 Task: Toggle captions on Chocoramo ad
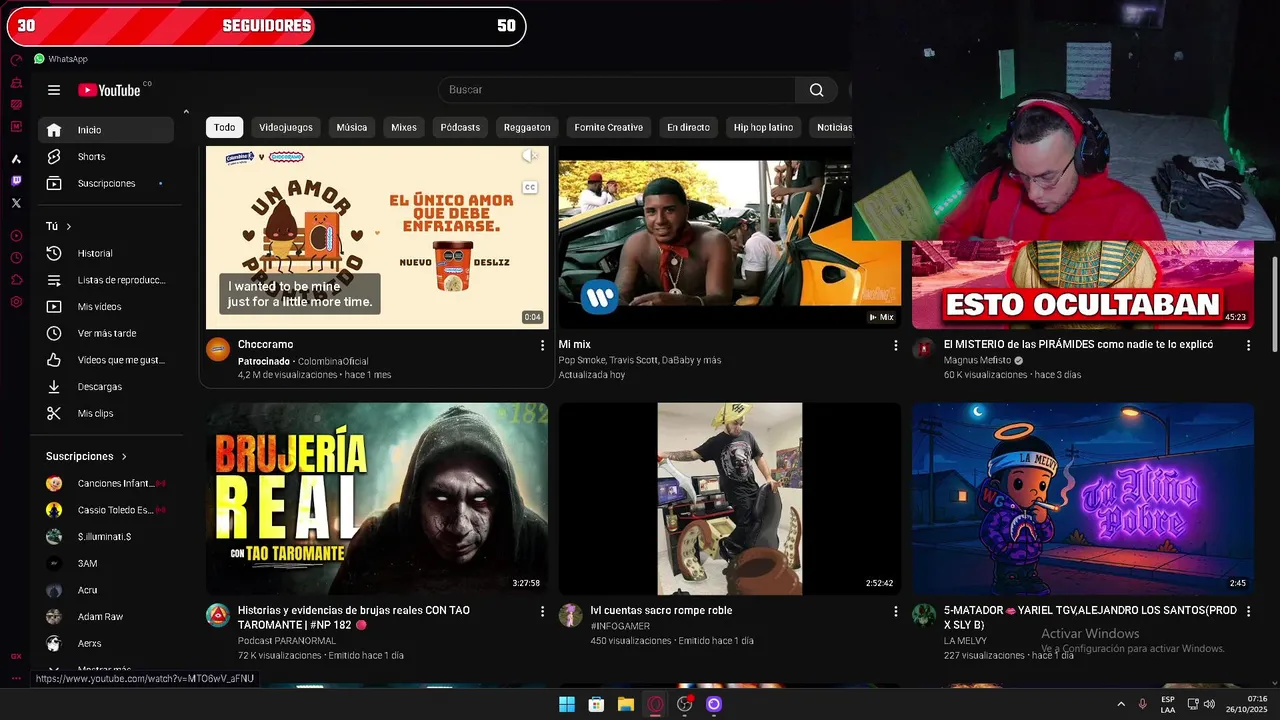point(530,187)
